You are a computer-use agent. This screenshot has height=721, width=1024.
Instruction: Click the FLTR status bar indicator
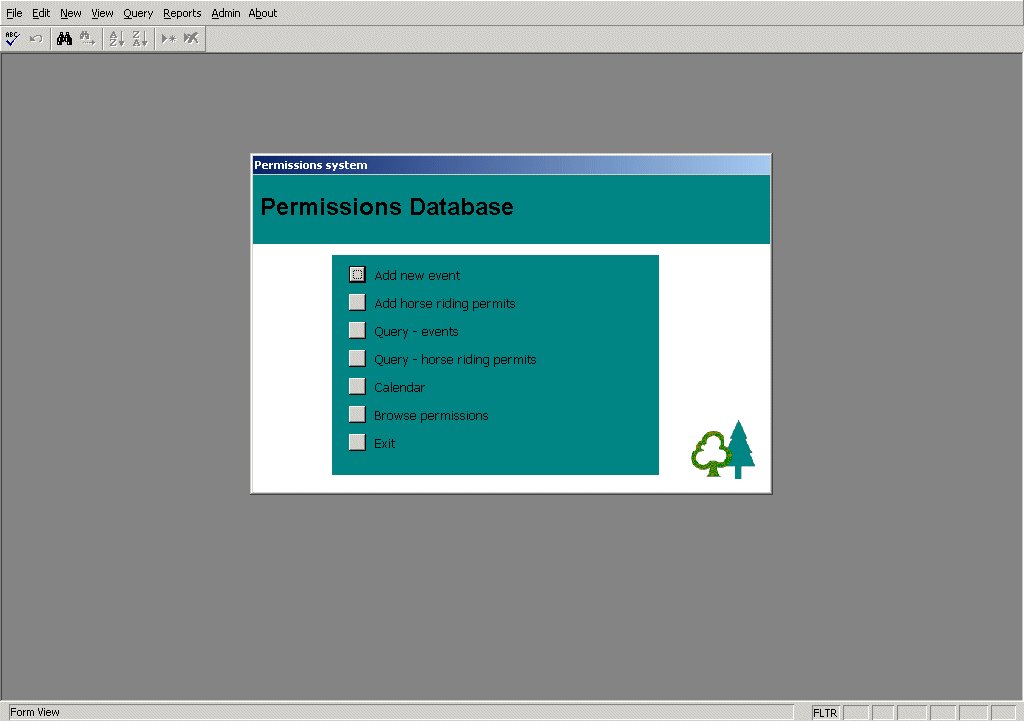tap(825, 713)
